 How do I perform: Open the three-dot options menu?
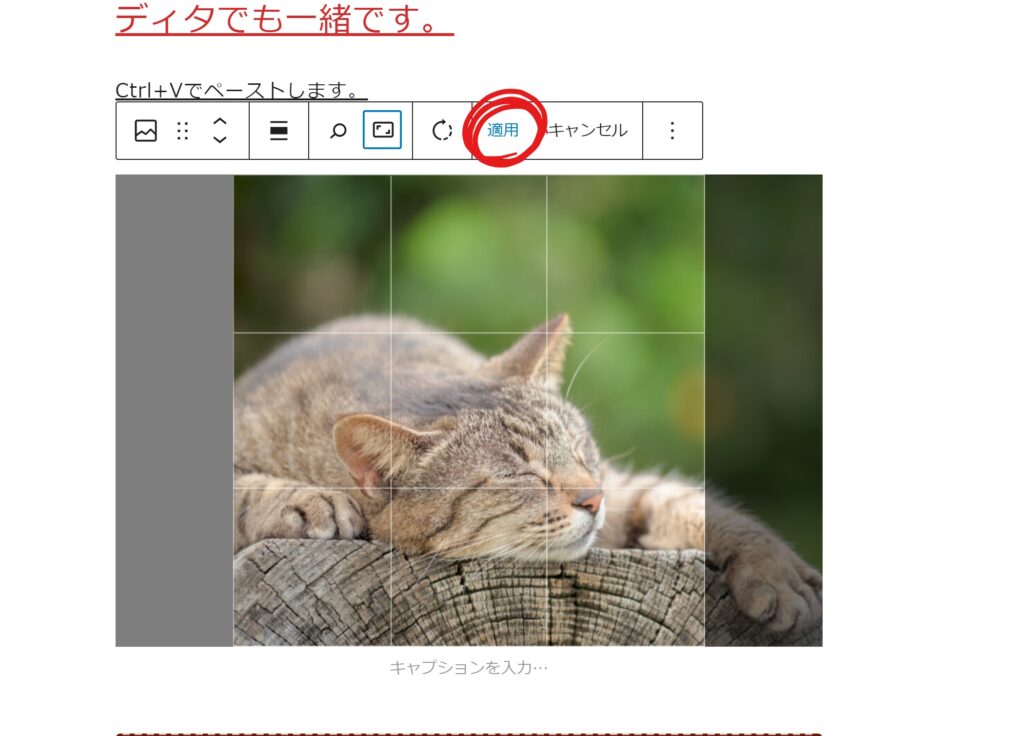pos(672,131)
